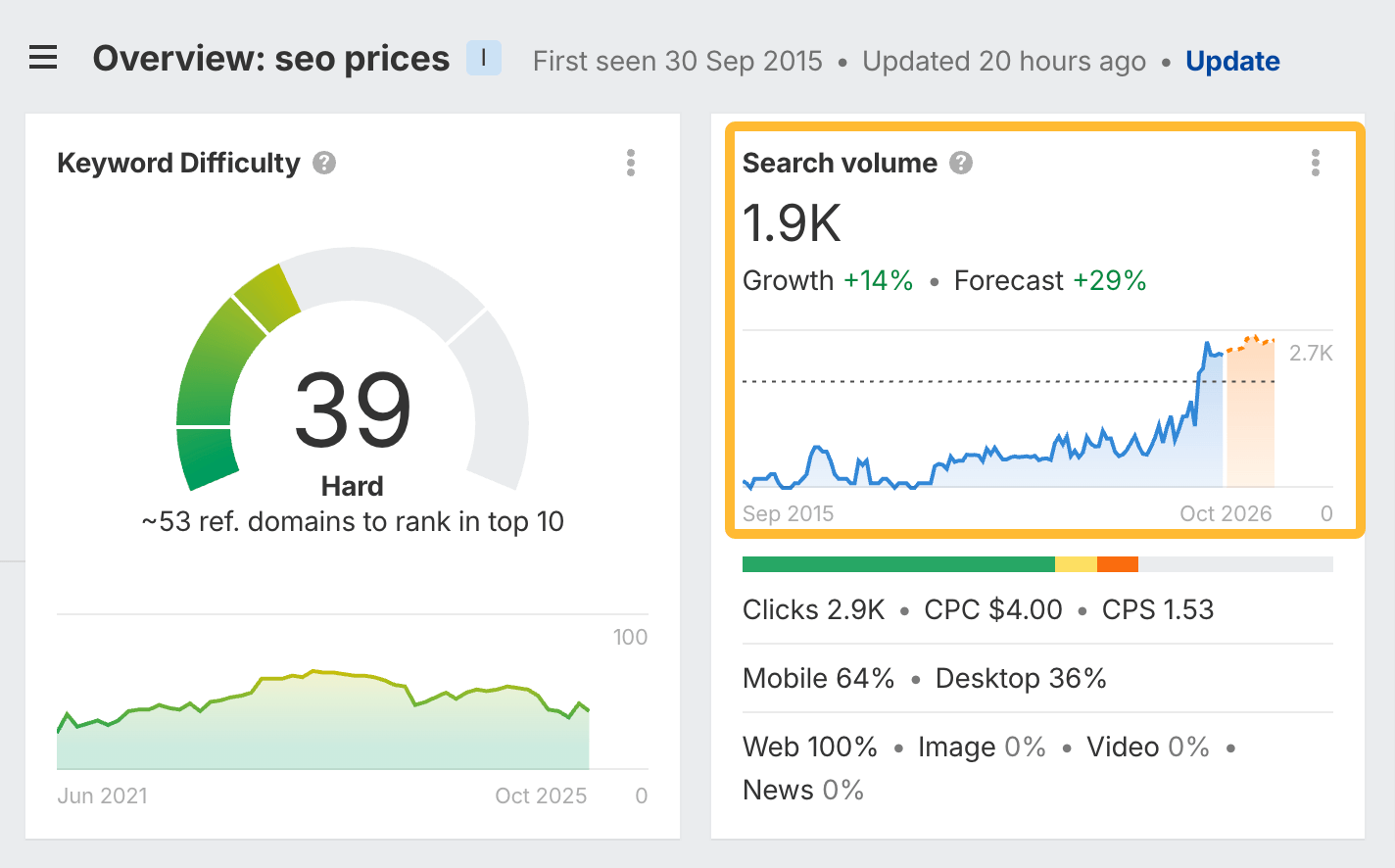
Task: Click the Keyword Difficulty help icon
Action: click(323, 163)
